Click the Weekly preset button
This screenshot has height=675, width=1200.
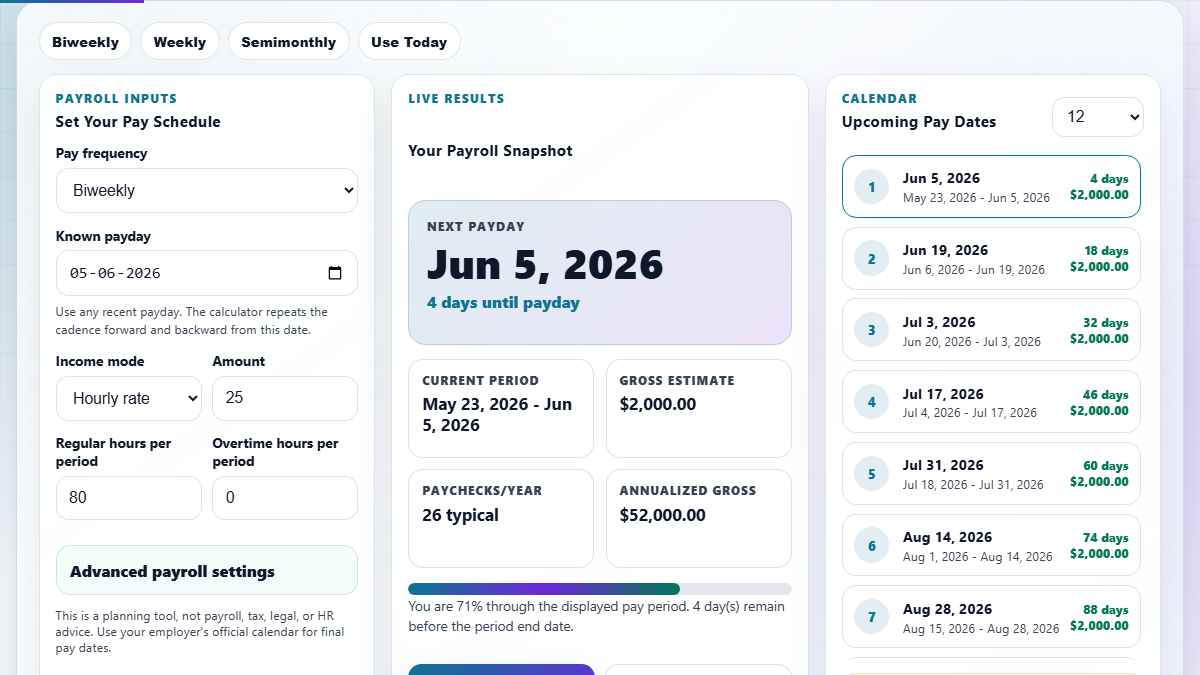tap(180, 42)
